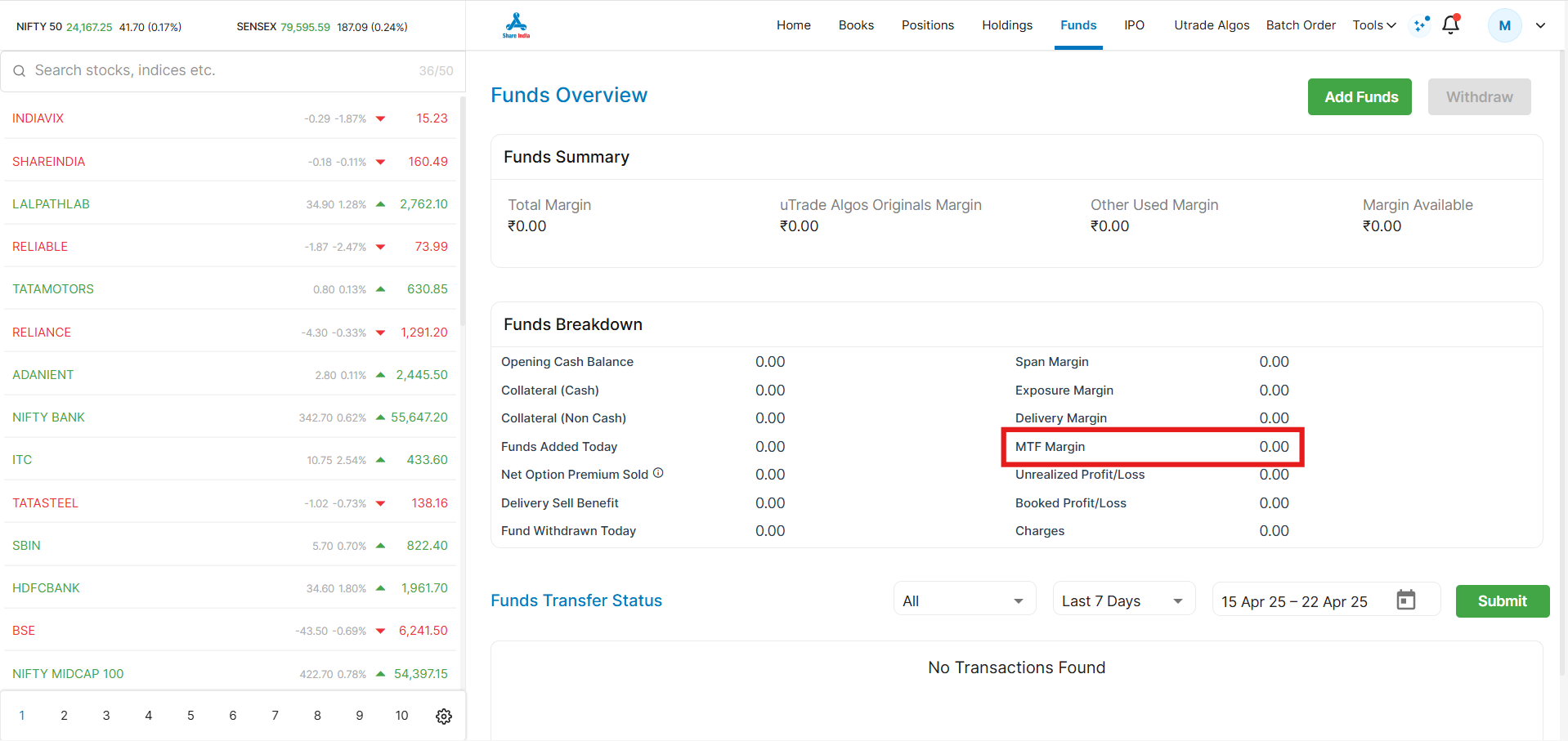The height and width of the screenshot is (741, 1568).
Task: Switch to watchlist page 2
Action: point(64,715)
